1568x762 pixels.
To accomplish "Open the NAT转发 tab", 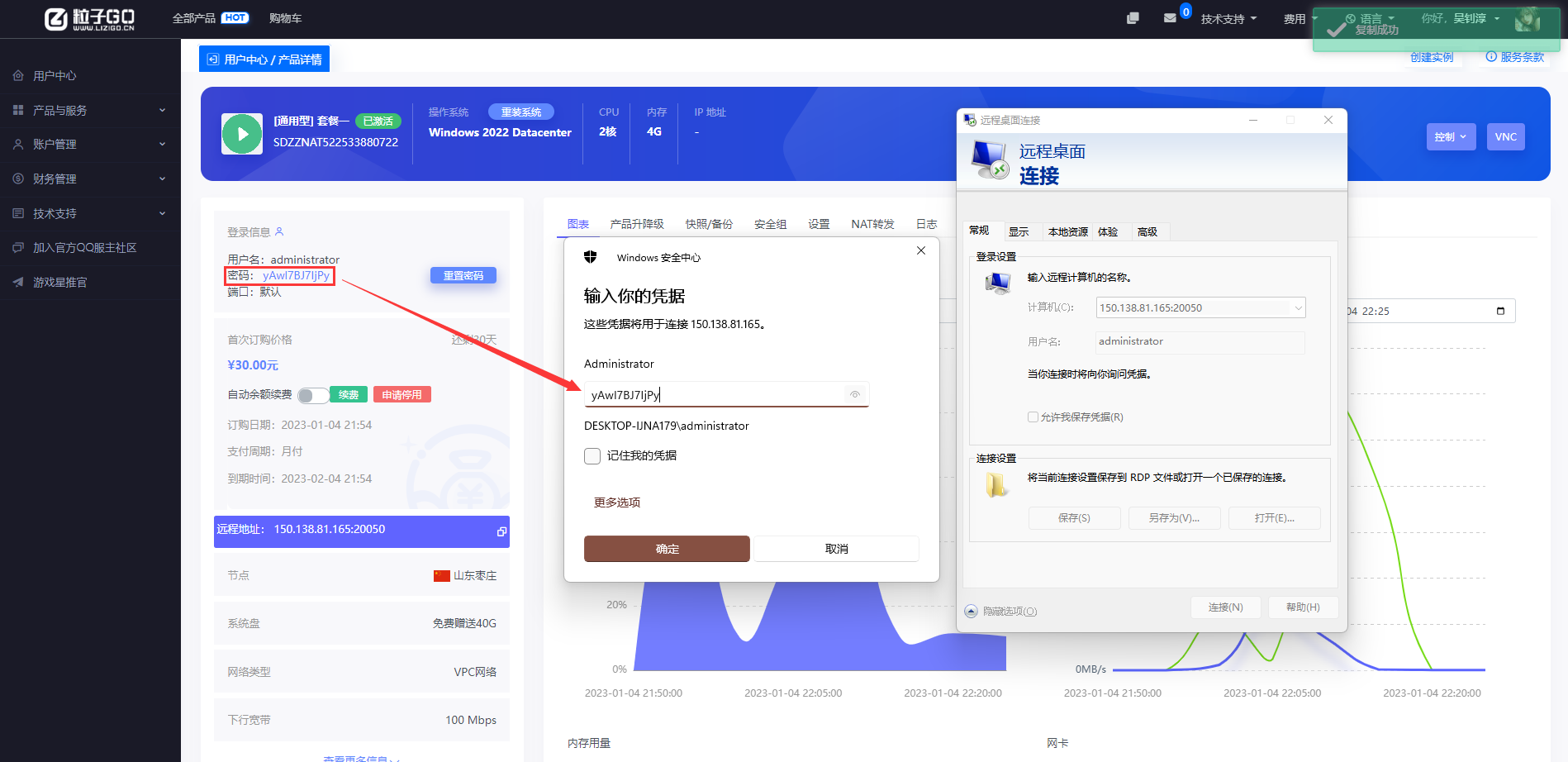I will (x=872, y=224).
